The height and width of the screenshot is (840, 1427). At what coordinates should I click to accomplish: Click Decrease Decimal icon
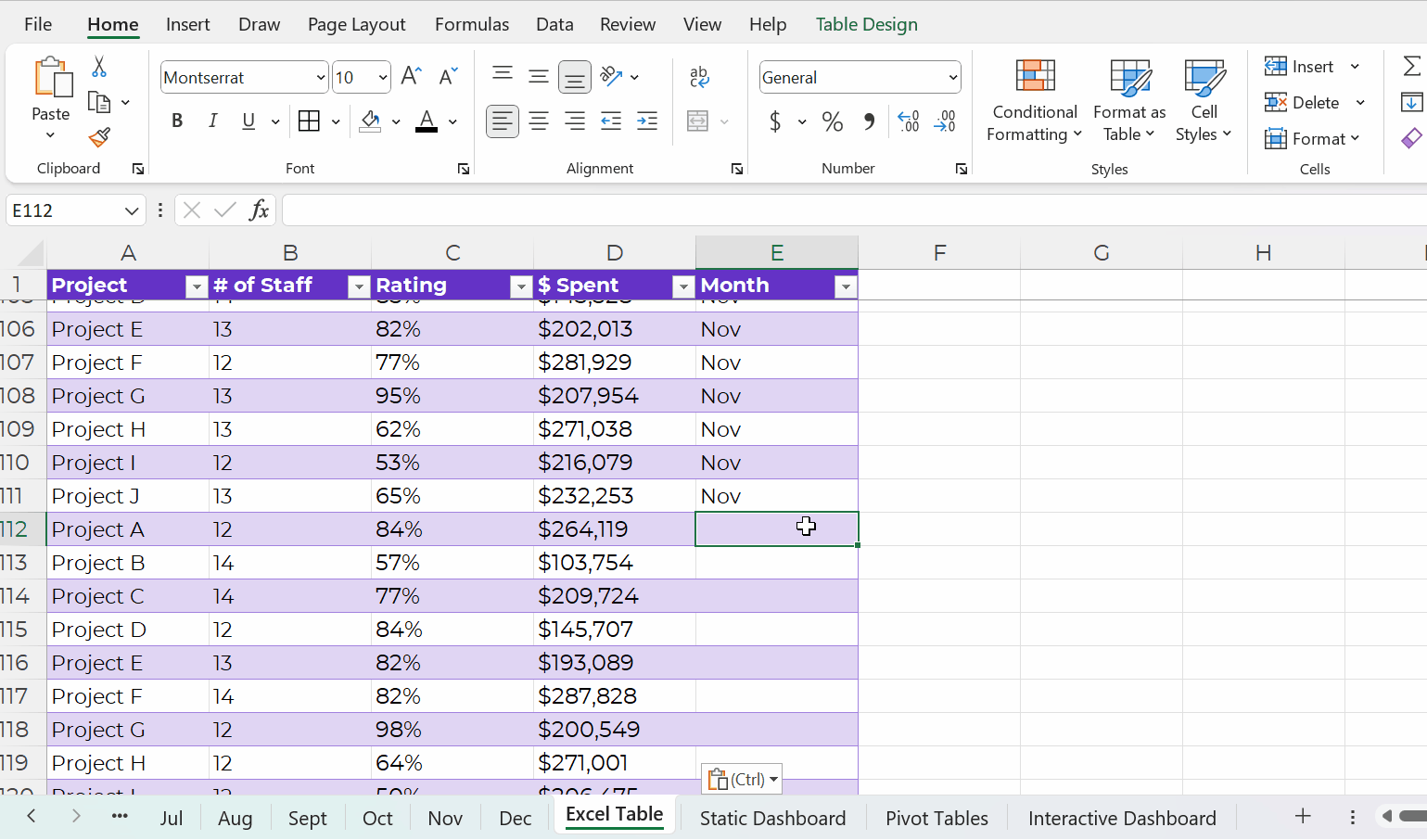pos(945,121)
